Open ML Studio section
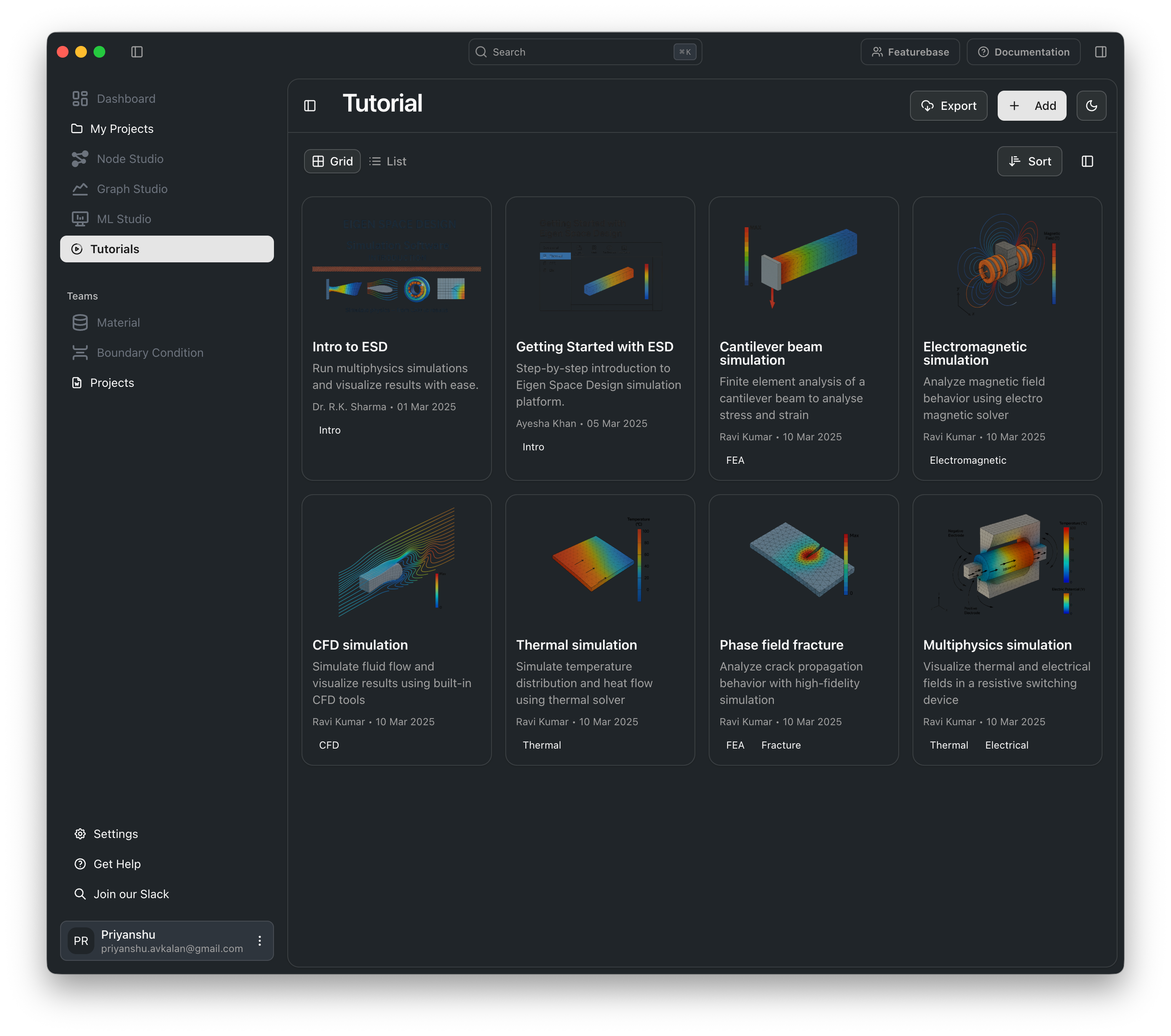Viewport: 1171px width, 1036px height. [167, 219]
